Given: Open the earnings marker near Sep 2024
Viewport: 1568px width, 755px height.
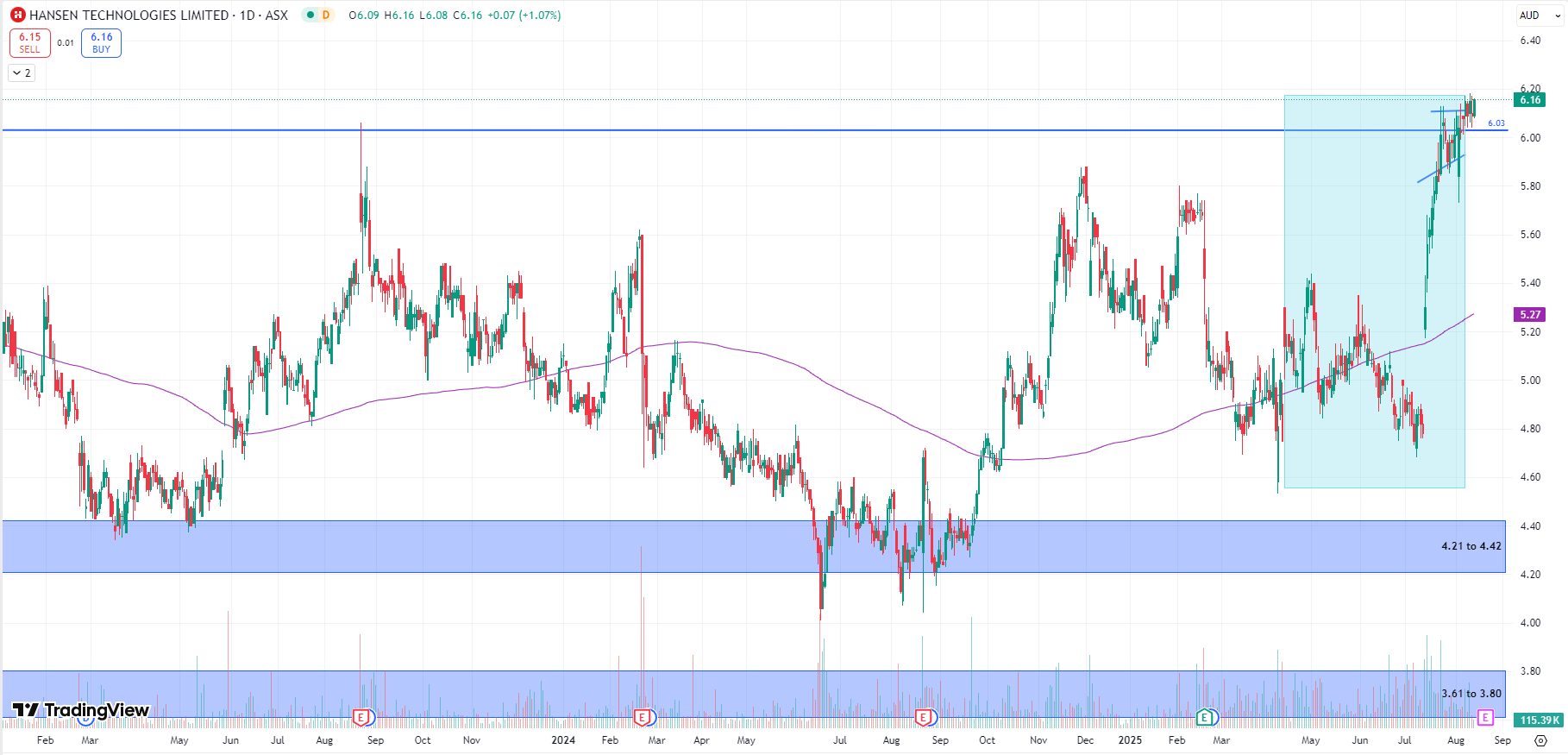Looking at the screenshot, I should coord(923,717).
